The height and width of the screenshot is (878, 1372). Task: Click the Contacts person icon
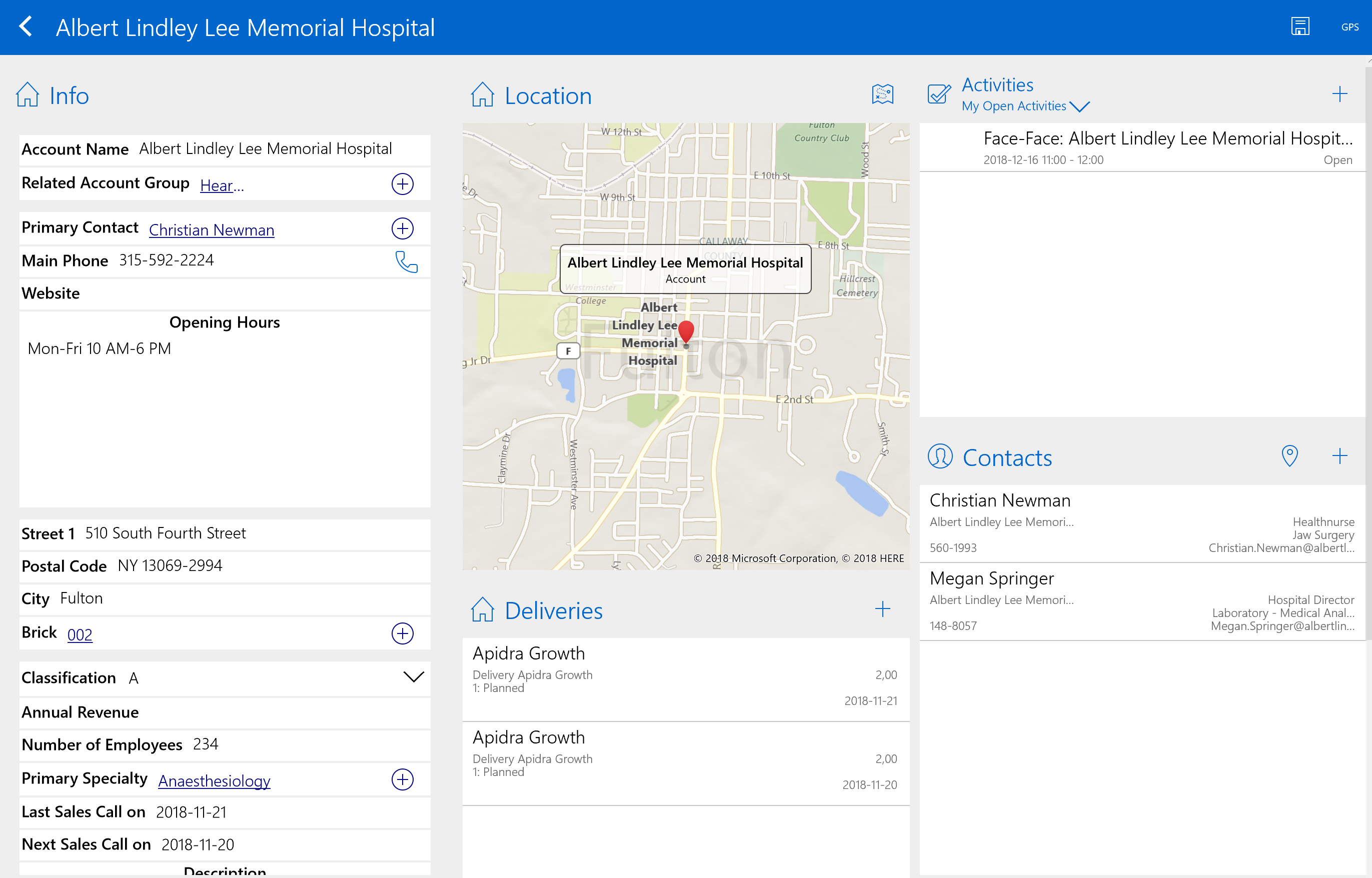click(940, 456)
